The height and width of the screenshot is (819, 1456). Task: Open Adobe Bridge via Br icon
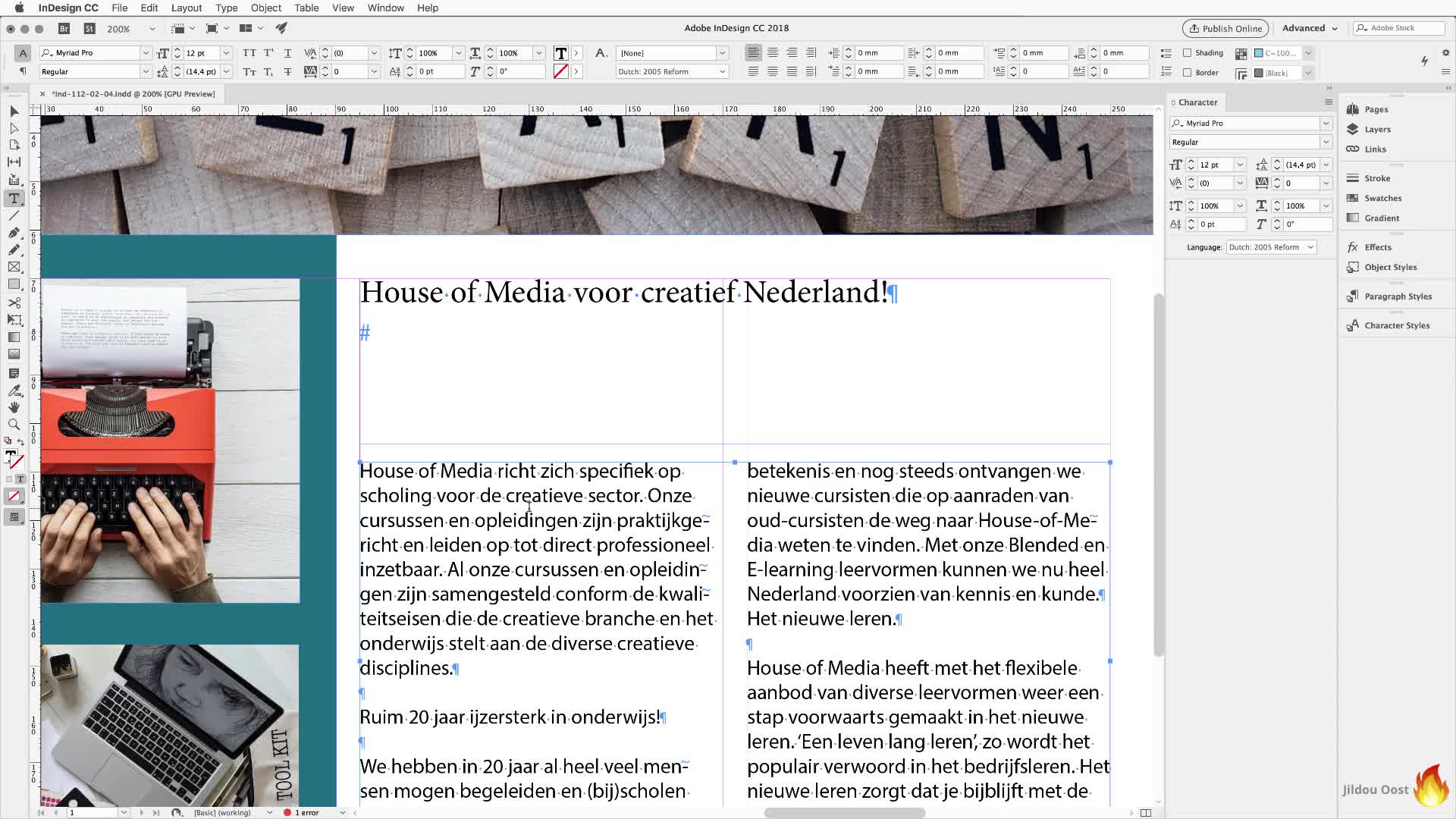click(x=64, y=29)
